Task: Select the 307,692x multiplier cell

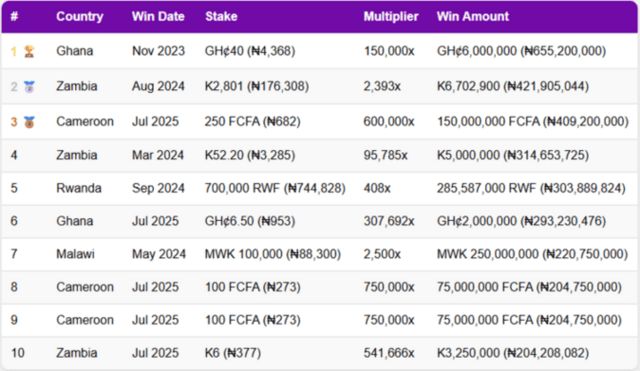Action: click(x=389, y=221)
